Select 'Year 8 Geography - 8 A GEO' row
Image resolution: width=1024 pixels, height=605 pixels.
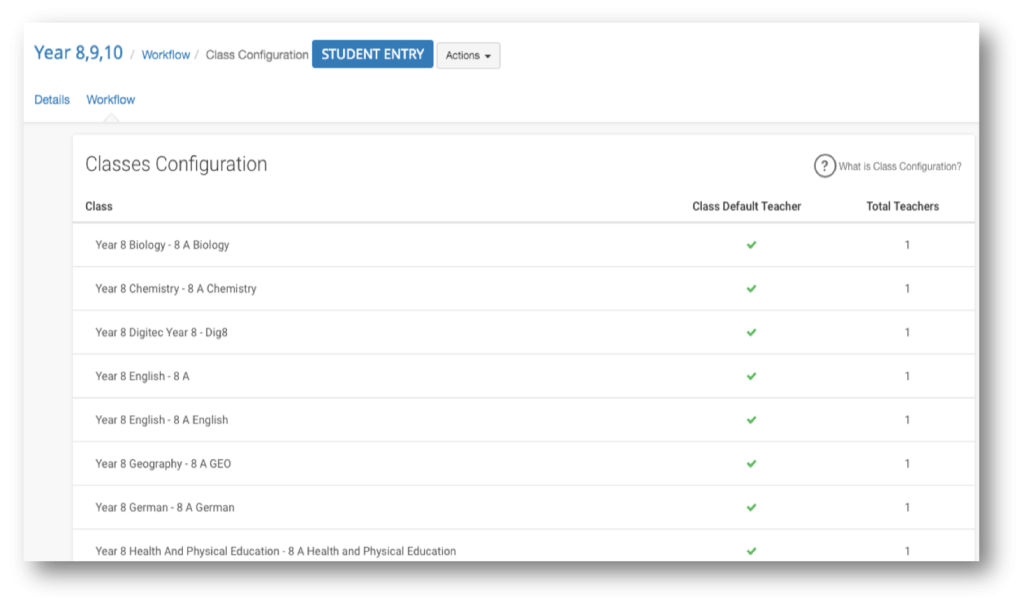coord(524,464)
